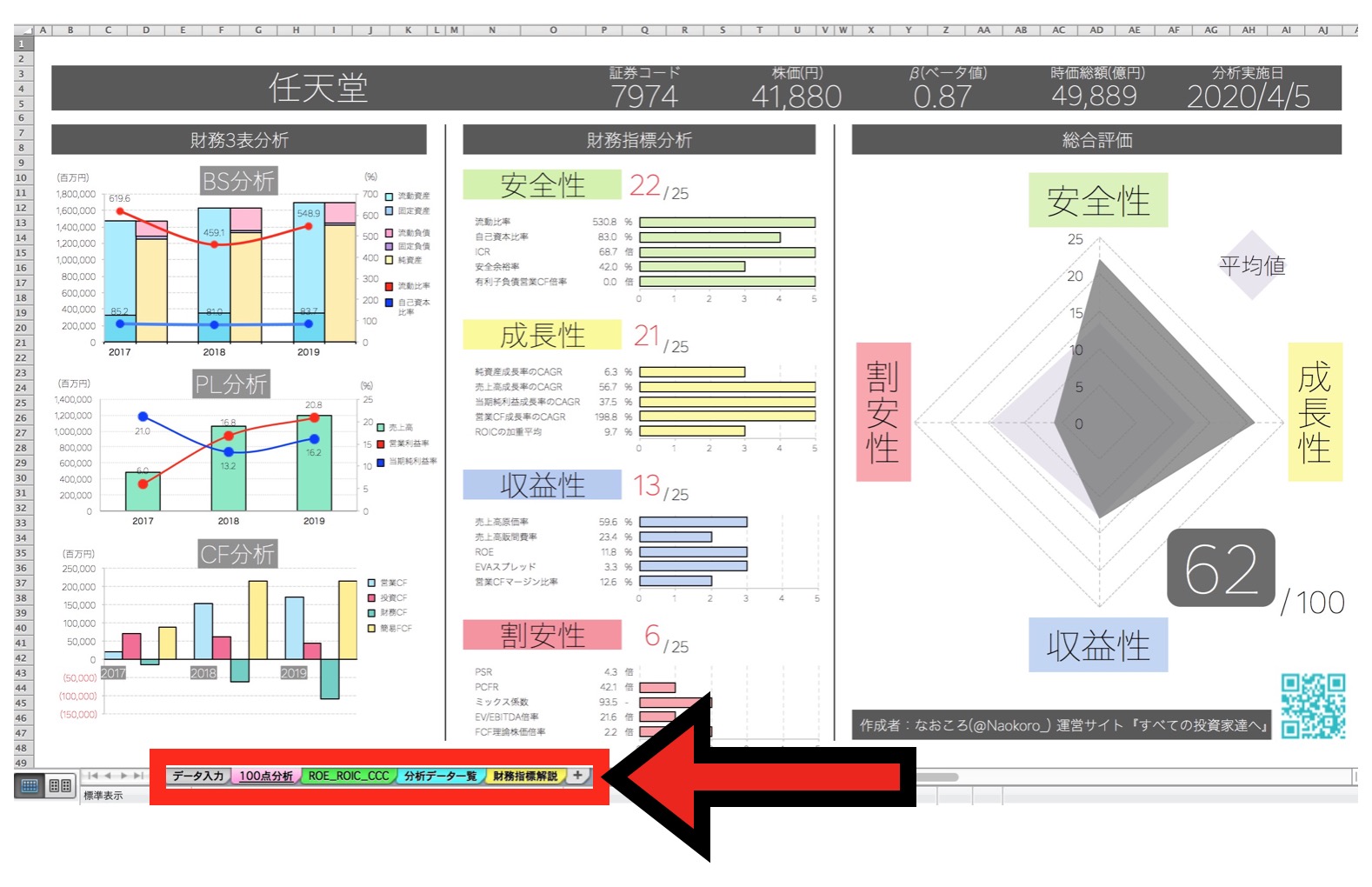The height and width of the screenshot is (887, 1372).
Task: Click the 投資CF legend swatch in CF chart
Action: (371, 597)
